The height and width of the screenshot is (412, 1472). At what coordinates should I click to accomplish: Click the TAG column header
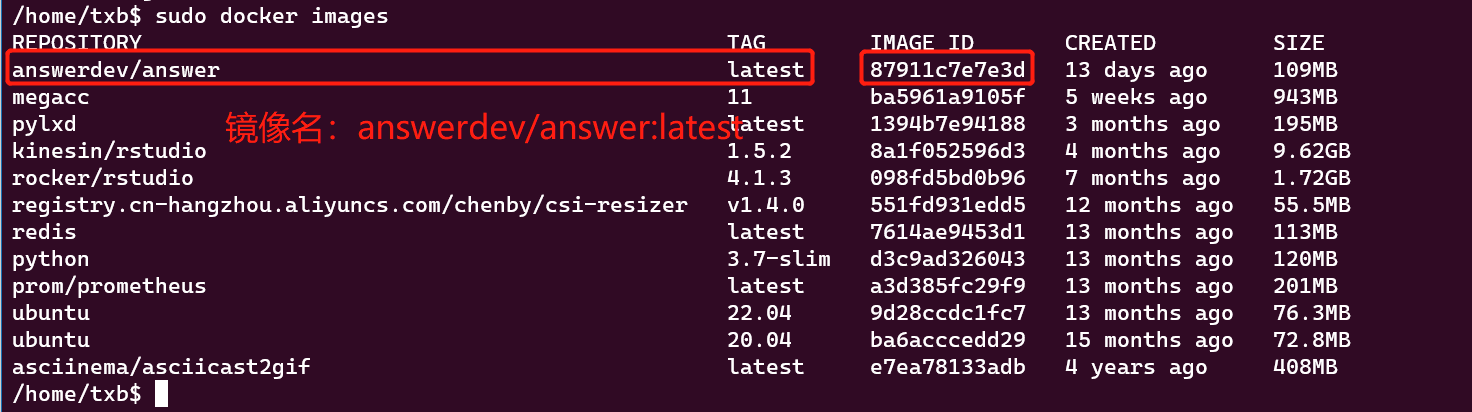coord(747,43)
